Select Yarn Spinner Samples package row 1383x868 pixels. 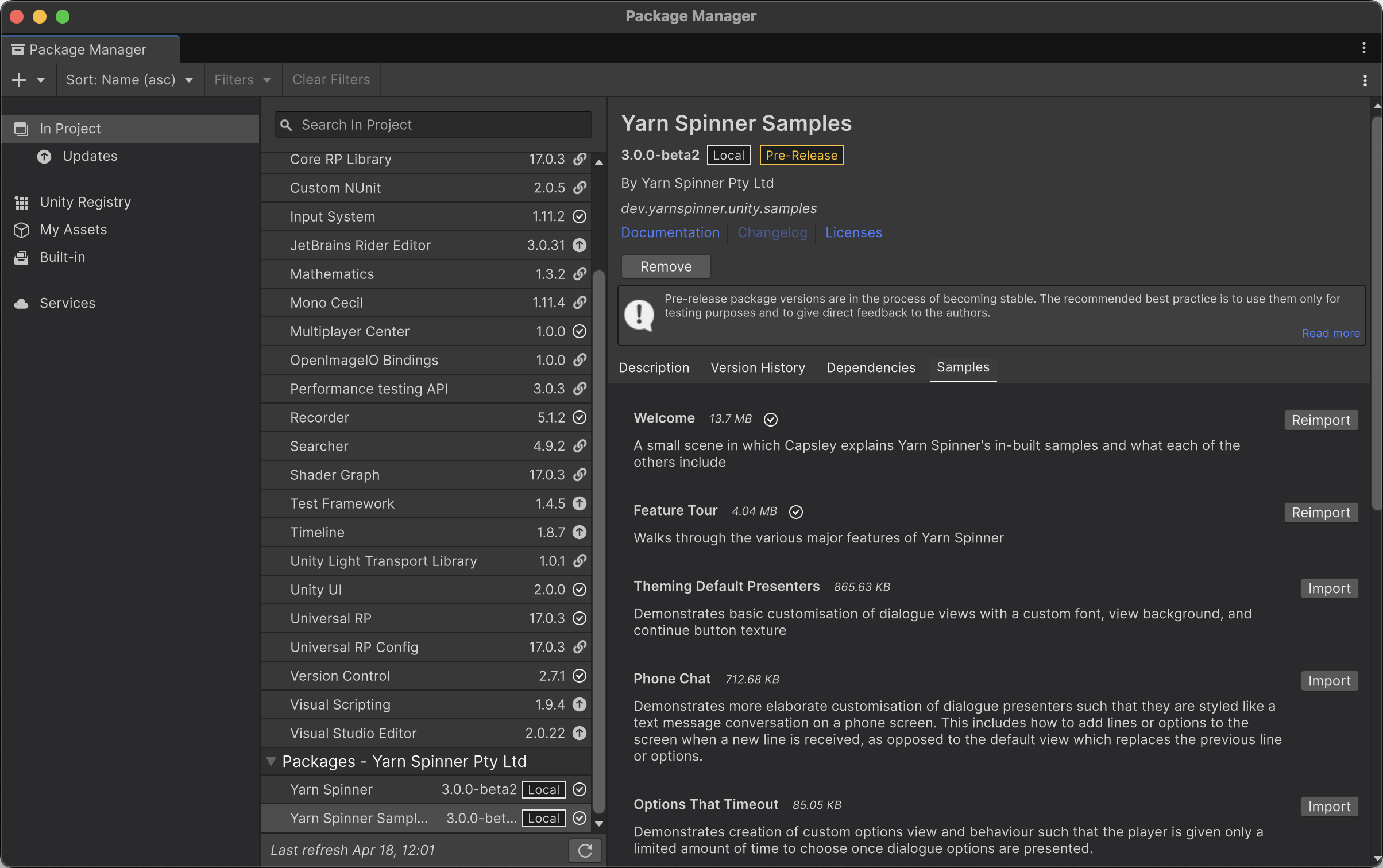(x=426, y=818)
